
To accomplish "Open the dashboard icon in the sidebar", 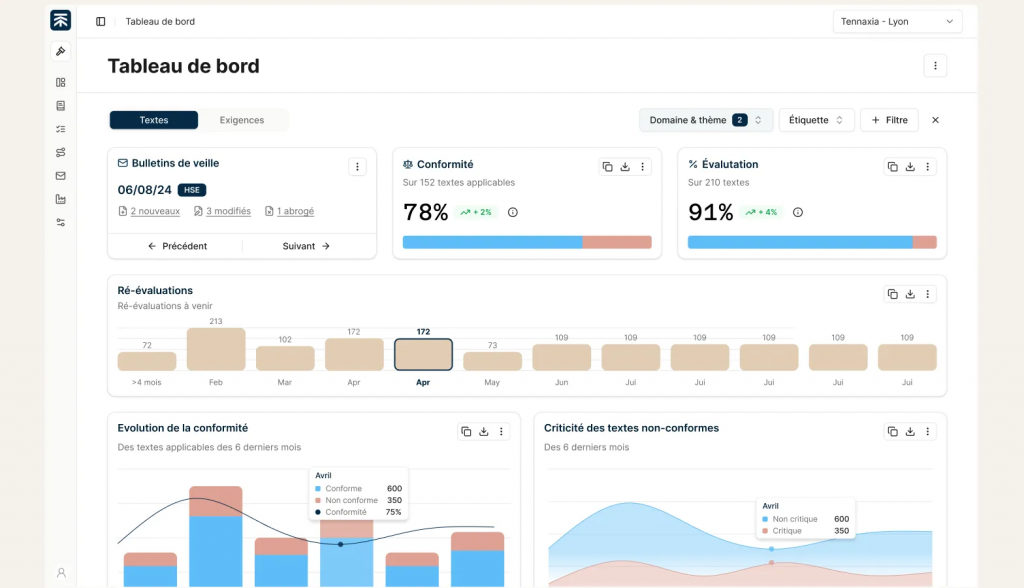I will point(60,82).
